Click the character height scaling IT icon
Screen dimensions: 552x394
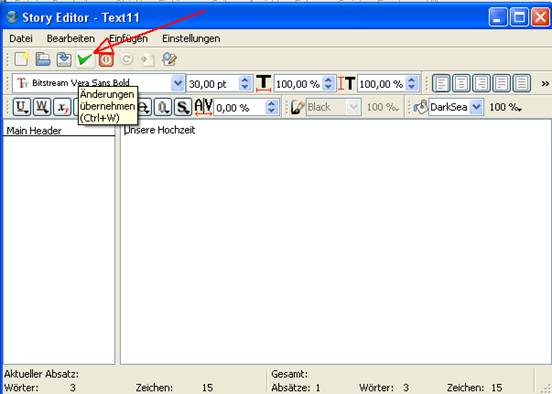[x=346, y=84]
